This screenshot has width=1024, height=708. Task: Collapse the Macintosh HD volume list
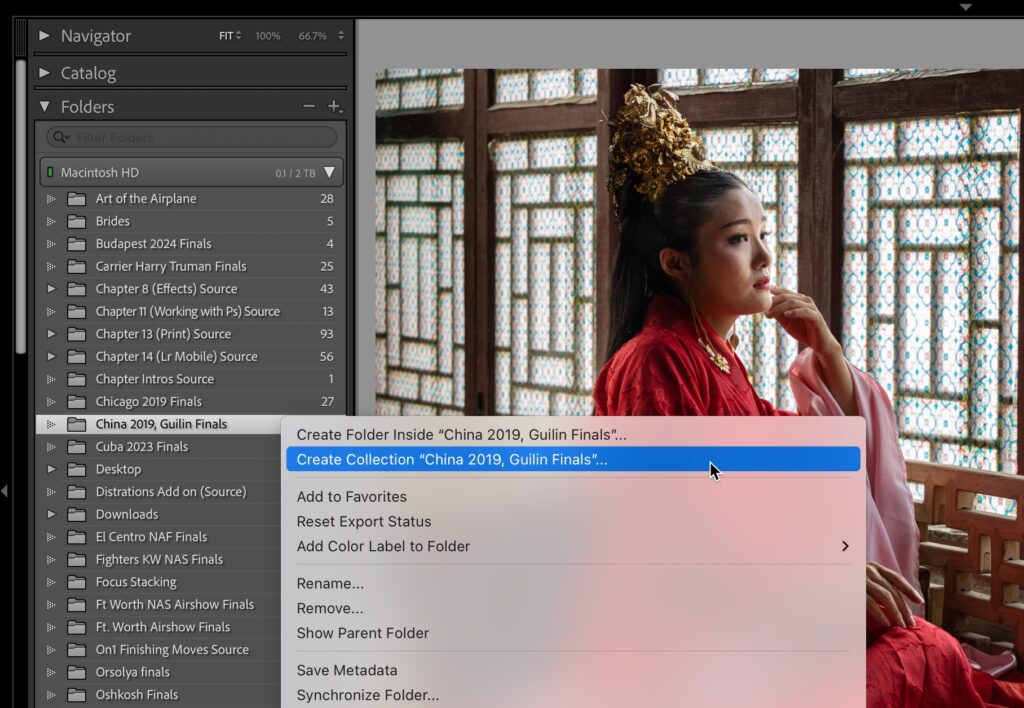(328, 173)
